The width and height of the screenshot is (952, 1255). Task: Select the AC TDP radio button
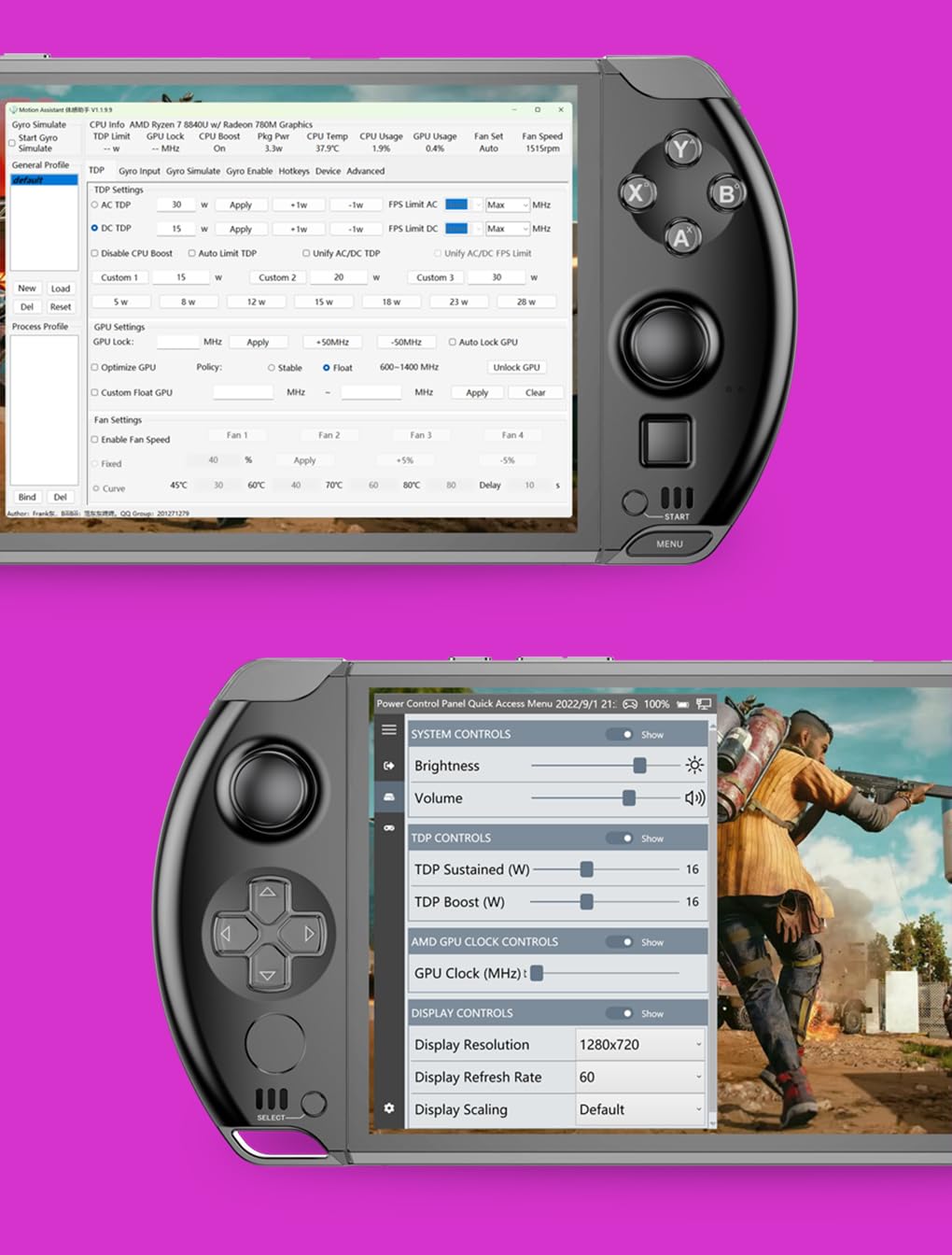94,204
